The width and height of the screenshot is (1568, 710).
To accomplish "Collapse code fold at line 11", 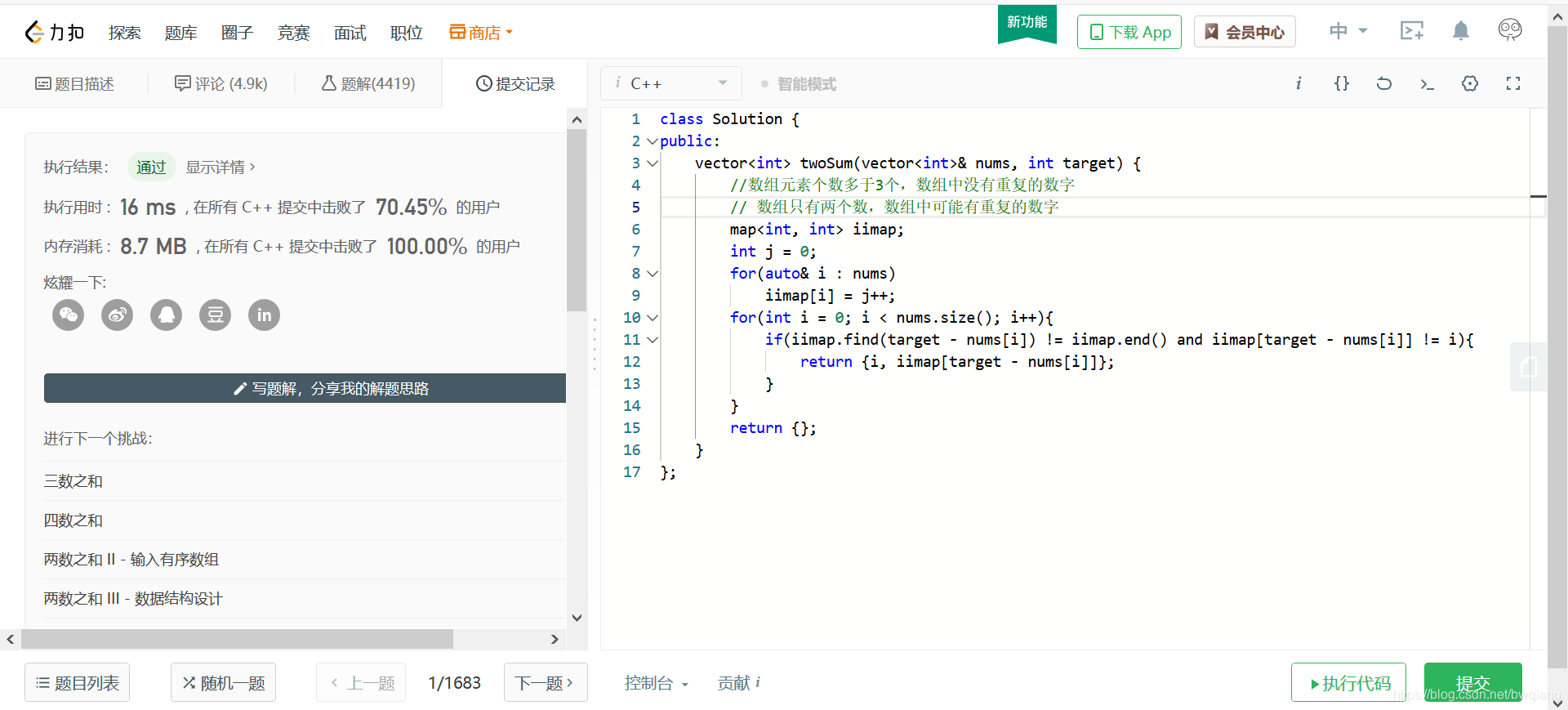I will click(652, 340).
